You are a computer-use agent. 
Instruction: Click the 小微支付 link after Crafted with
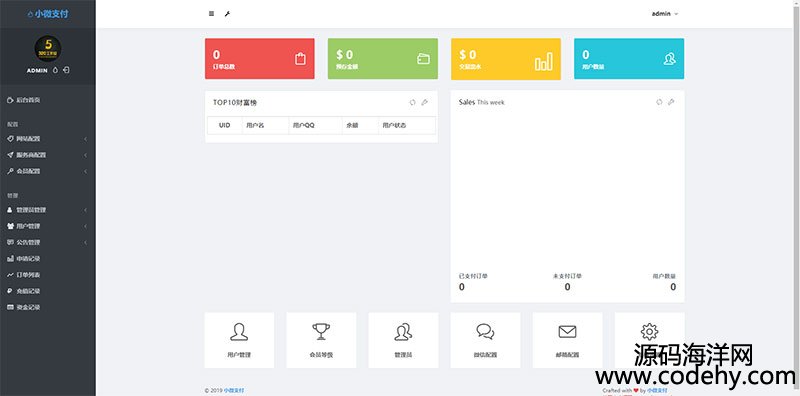coord(657,390)
